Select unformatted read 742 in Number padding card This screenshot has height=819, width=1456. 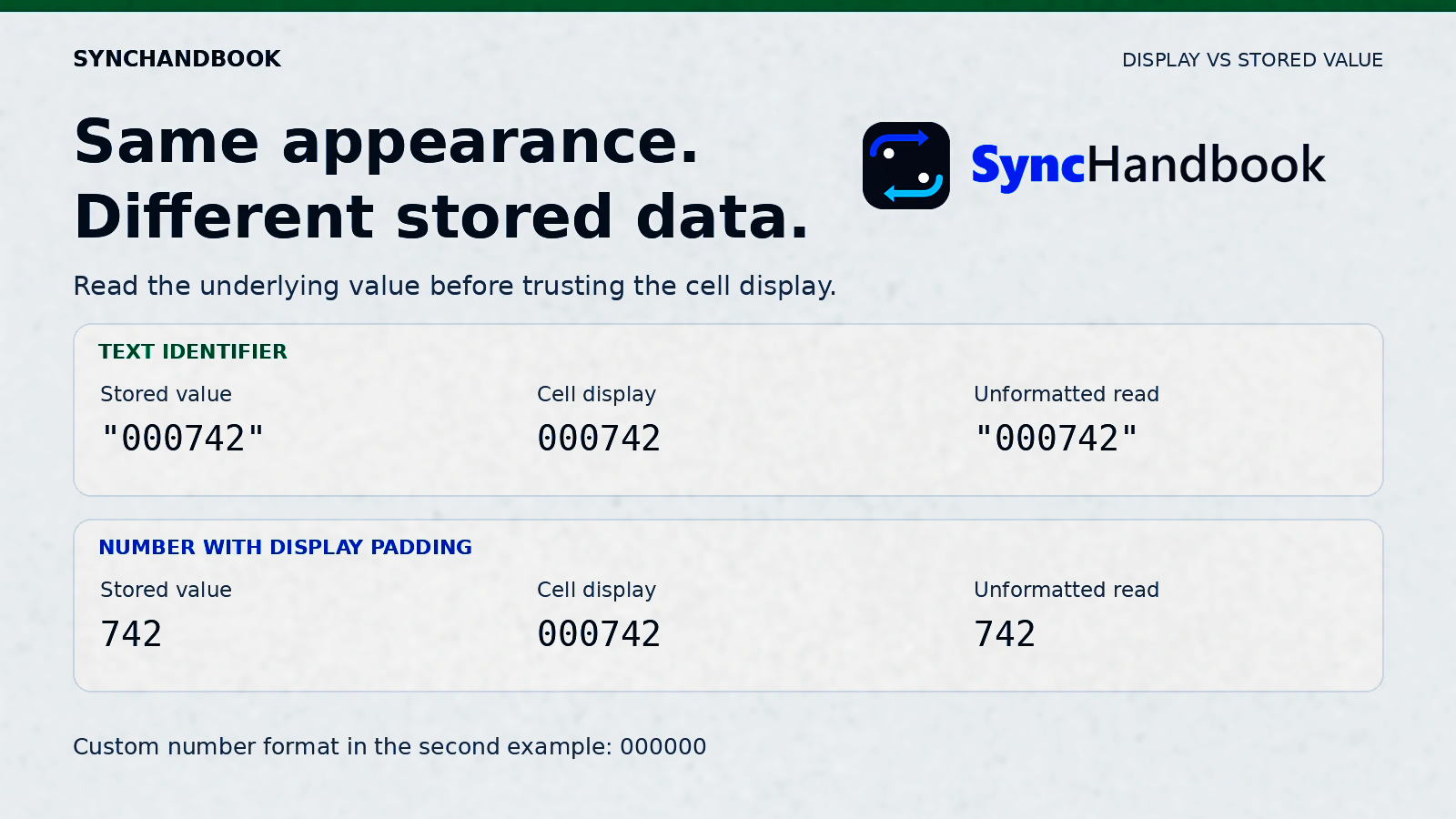1005,634
